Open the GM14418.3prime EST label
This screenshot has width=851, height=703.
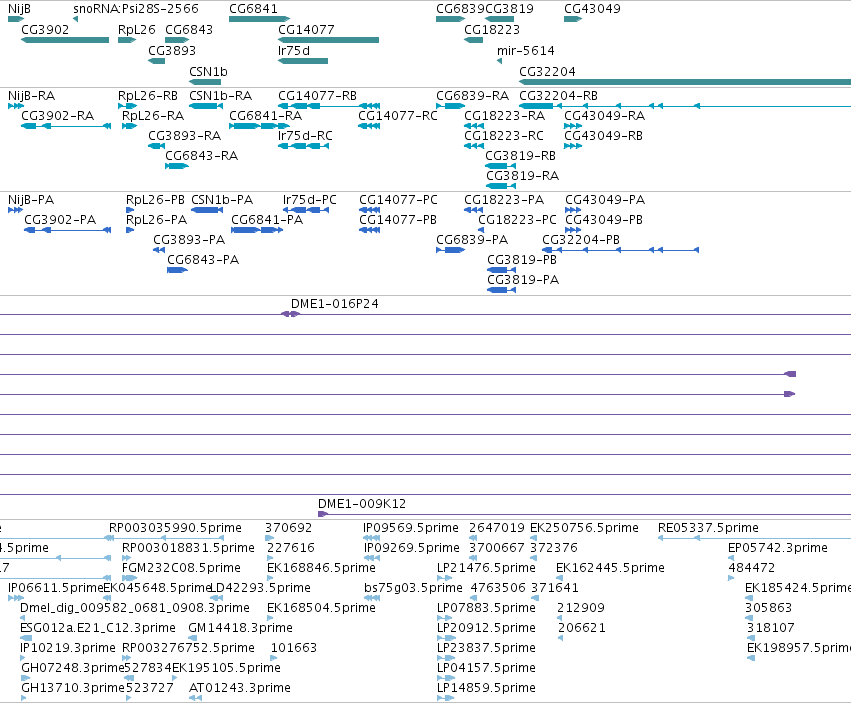pyautogui.click(x=240, y=628)
